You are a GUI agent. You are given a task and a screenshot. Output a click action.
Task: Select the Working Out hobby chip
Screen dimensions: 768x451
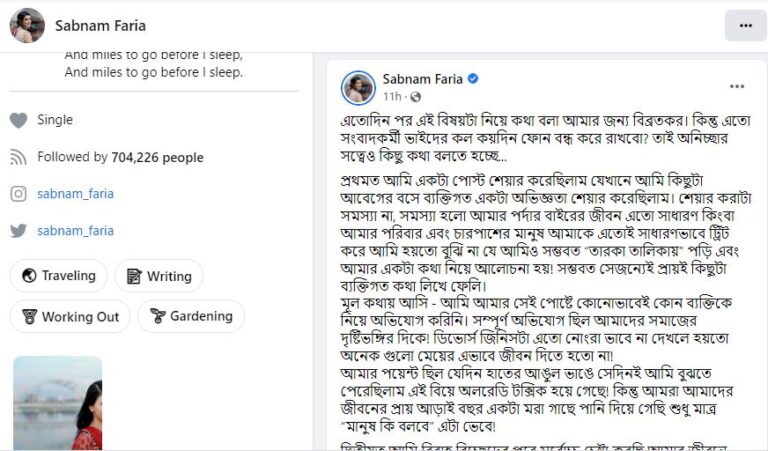point(70,317)
